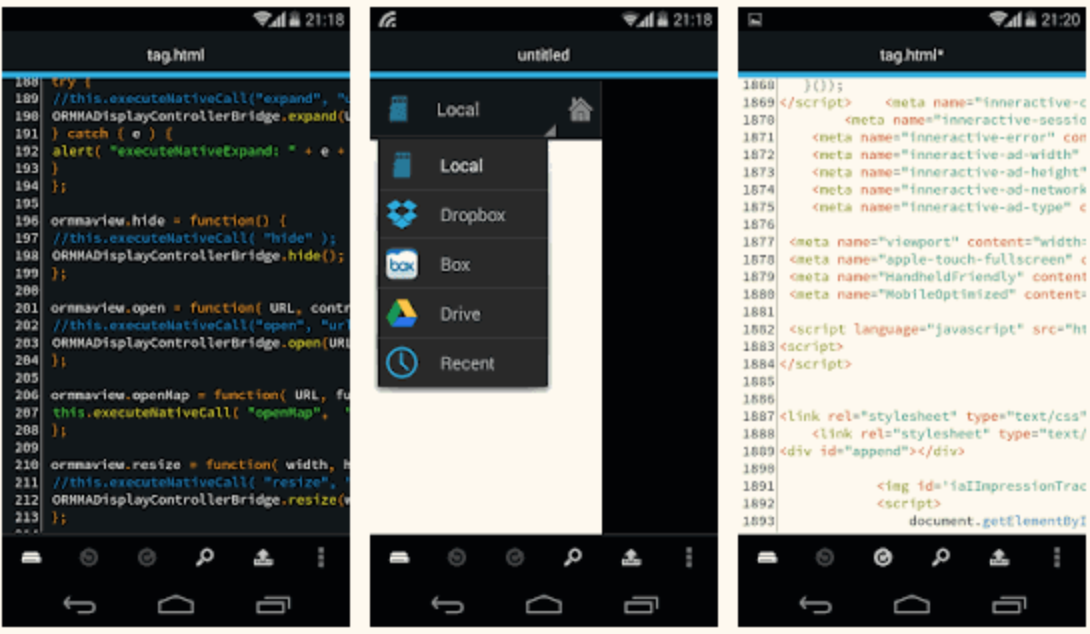1090x634 pixels.
Task: Open overflow menu dots in right light tag.html* toolbar
Action: (1057, 558)
